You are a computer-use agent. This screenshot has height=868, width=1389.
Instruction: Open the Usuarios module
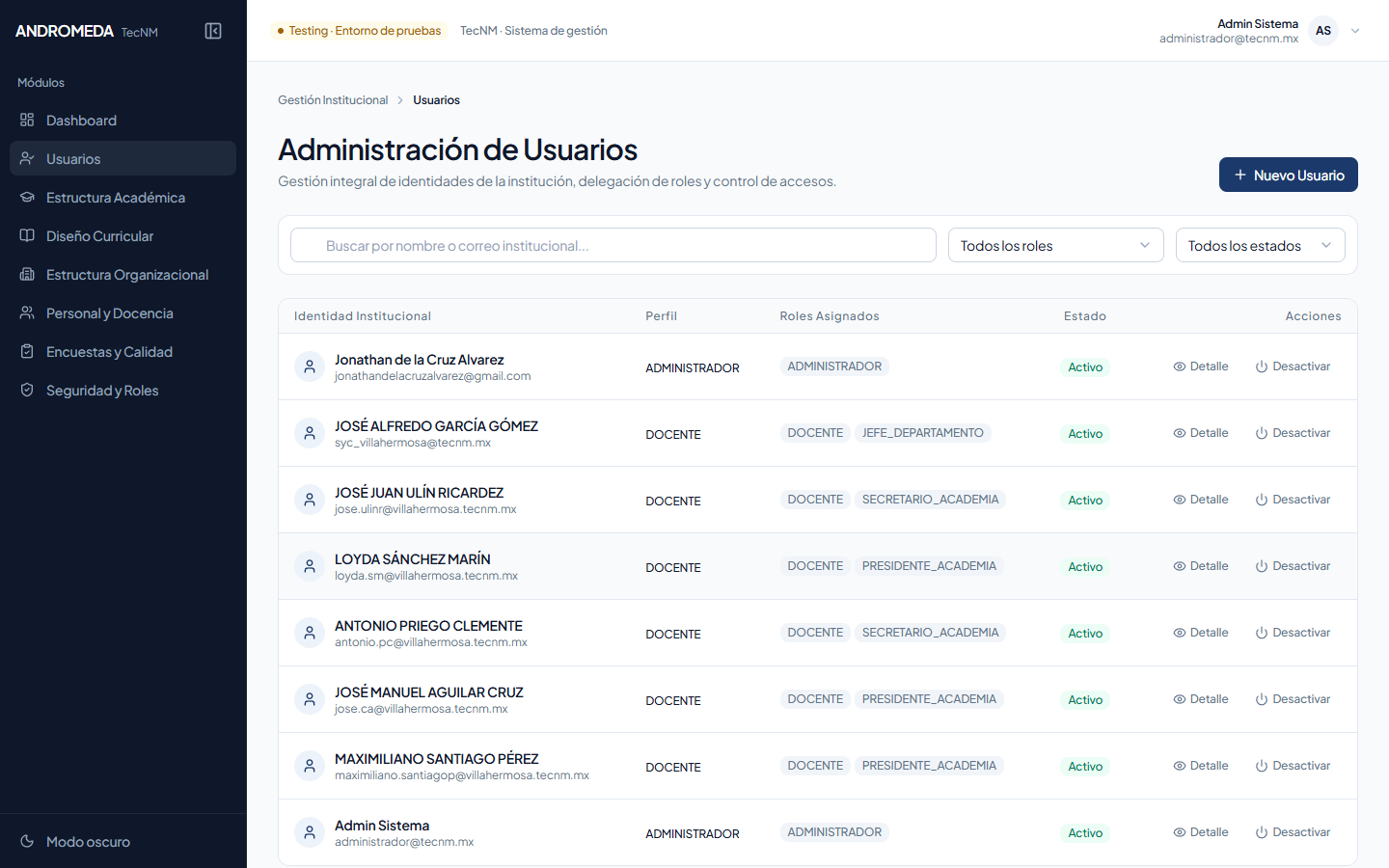[123, 159]
